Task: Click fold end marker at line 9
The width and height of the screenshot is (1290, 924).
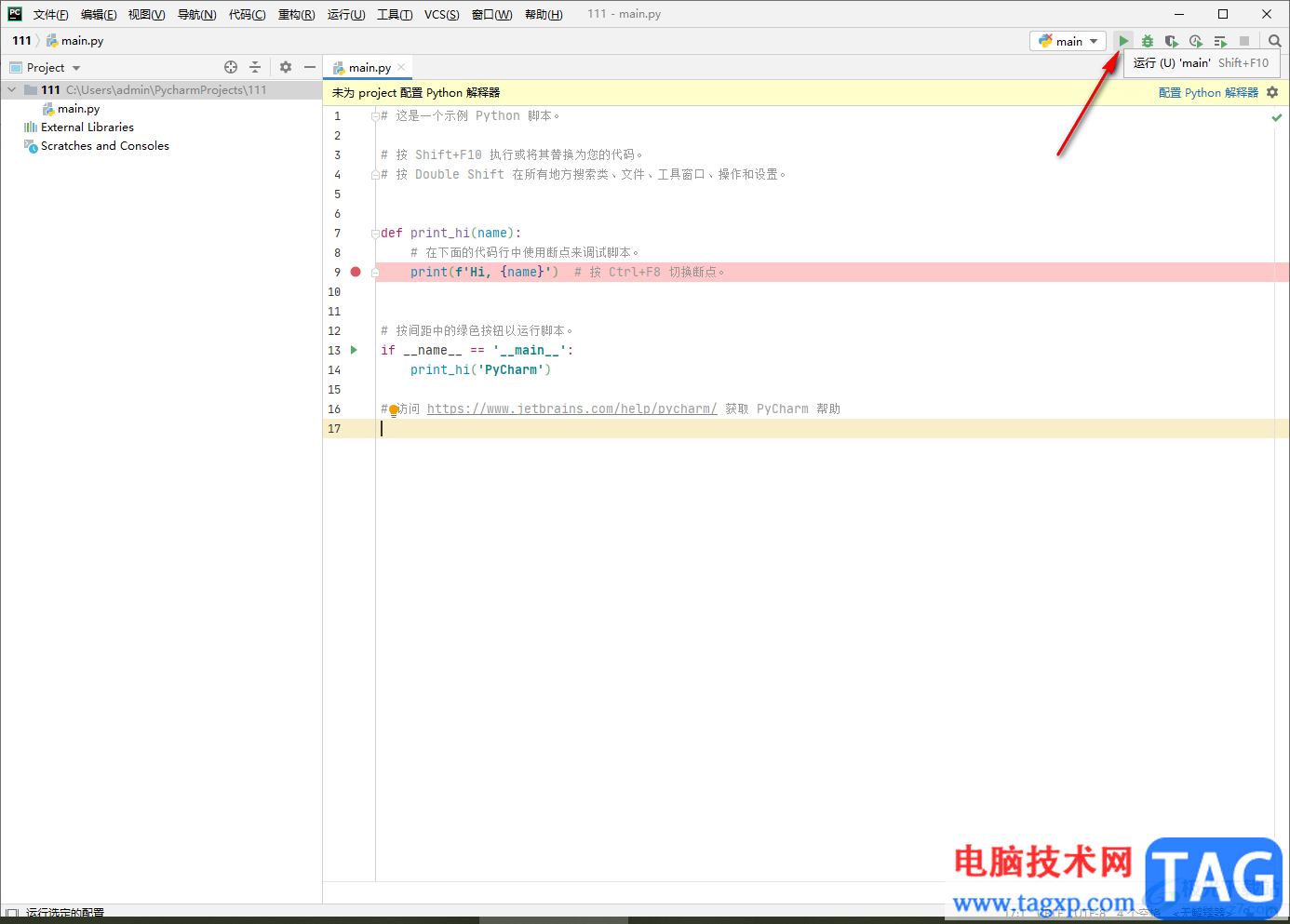Action: (375, 273)
